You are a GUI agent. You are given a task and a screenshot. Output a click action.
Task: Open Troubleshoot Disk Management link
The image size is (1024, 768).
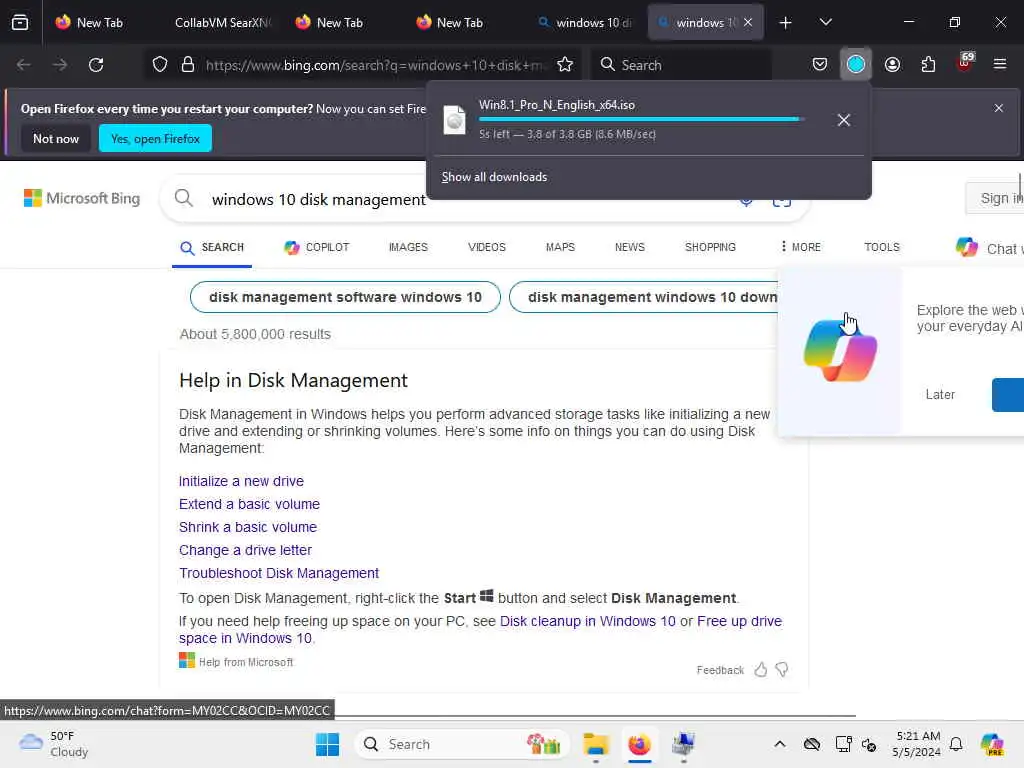click(x=279, y=573)
